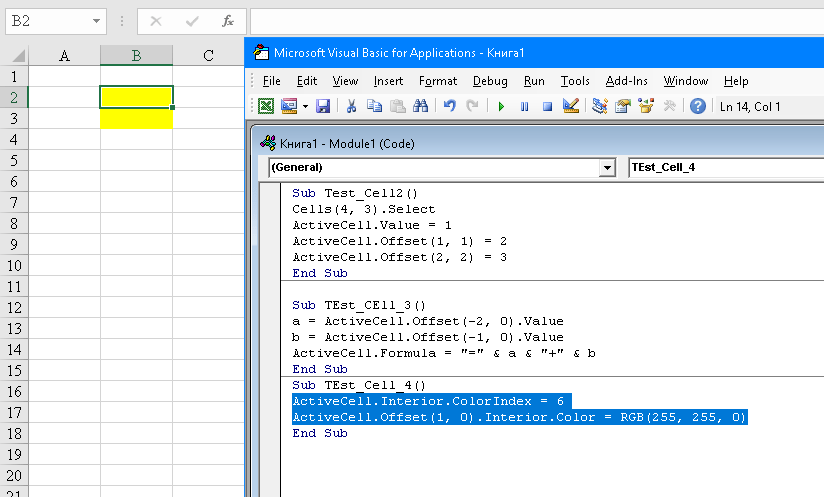
Task: Stop execution with the Reset square icon
Action: (547, 107)
